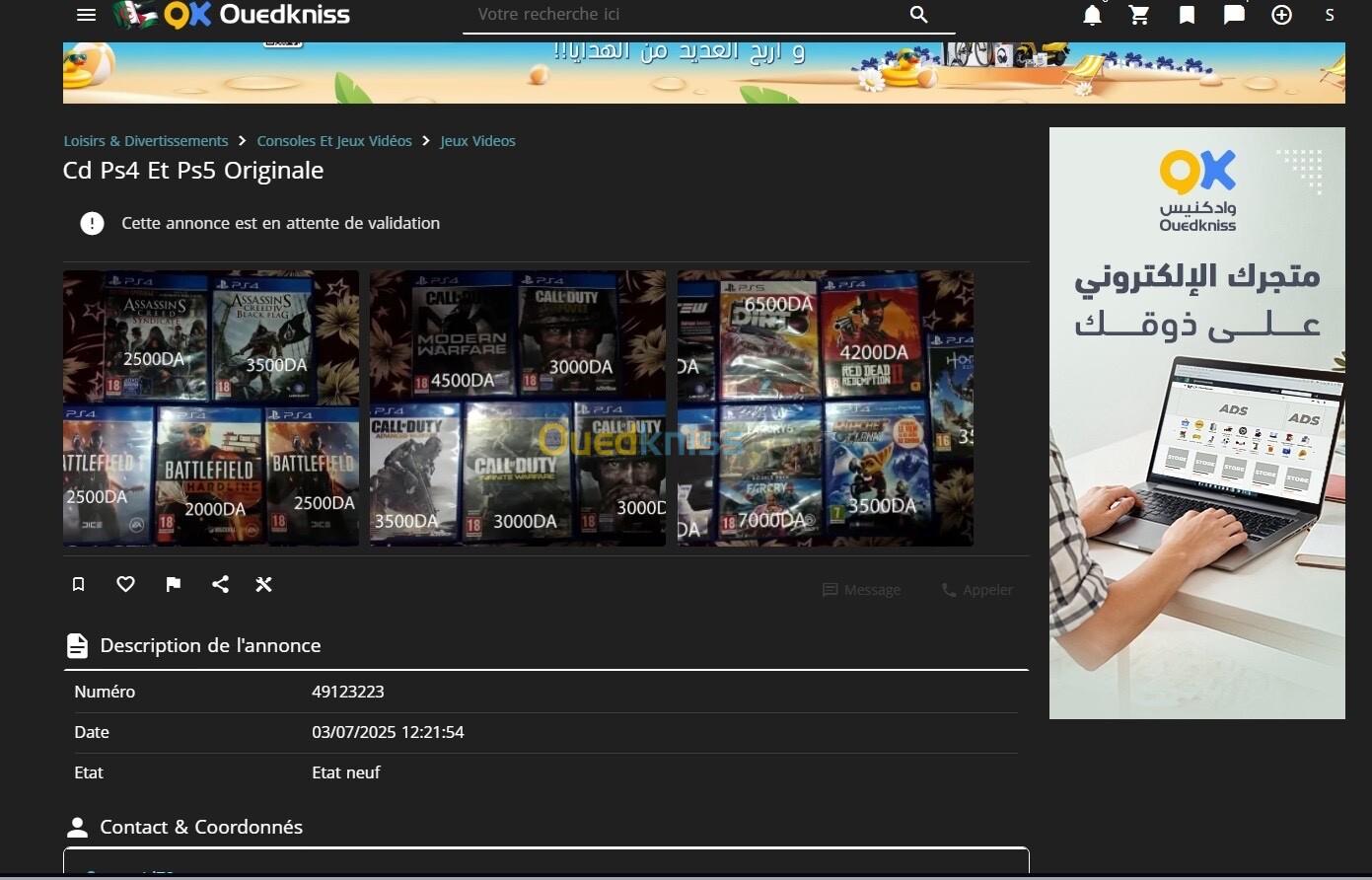Viewport: 1372px width, 880px height.
Task: Click the search magnifier icon
Action: click(918, 15)
